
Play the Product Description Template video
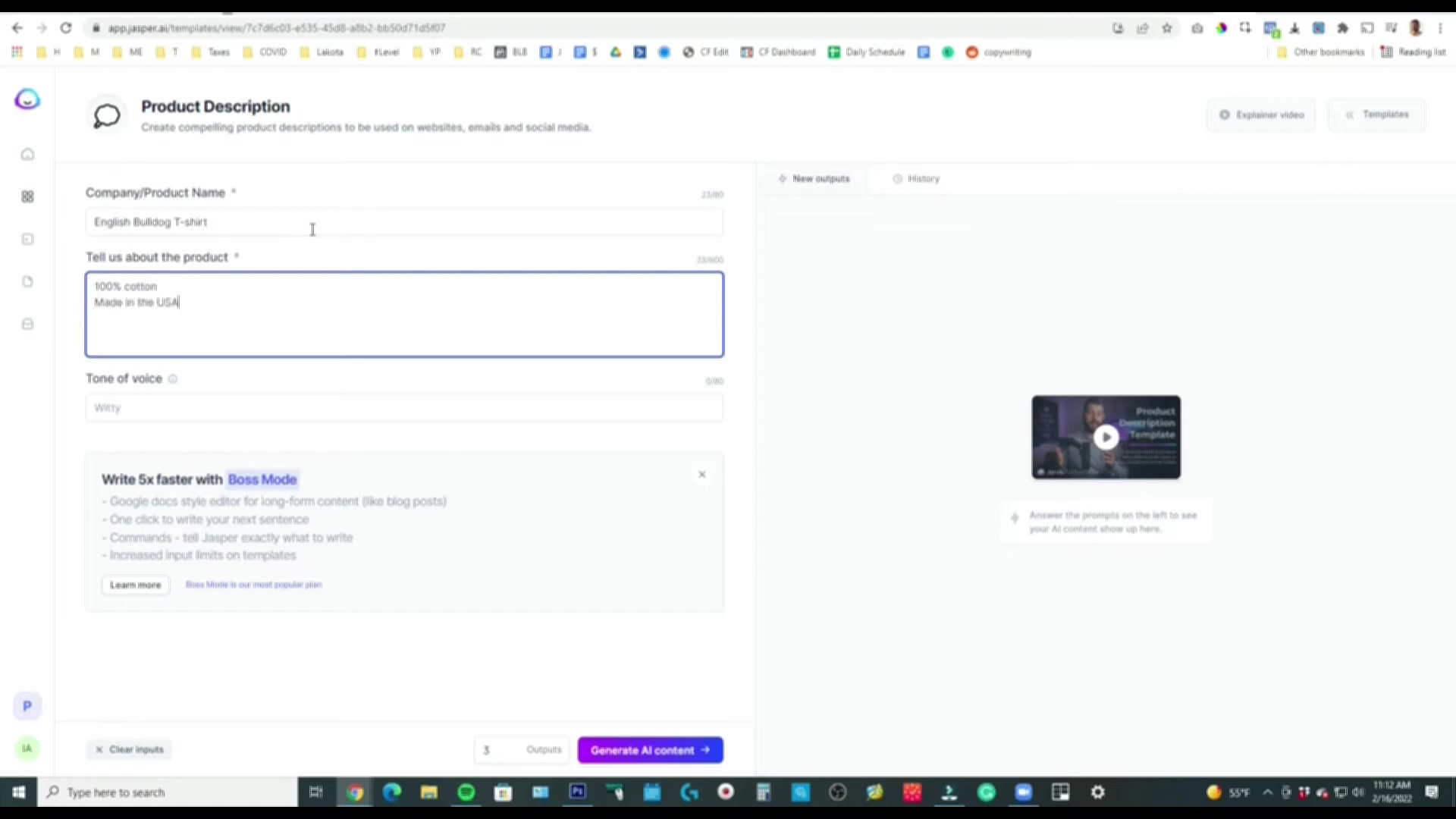(x=1106, y=438)
